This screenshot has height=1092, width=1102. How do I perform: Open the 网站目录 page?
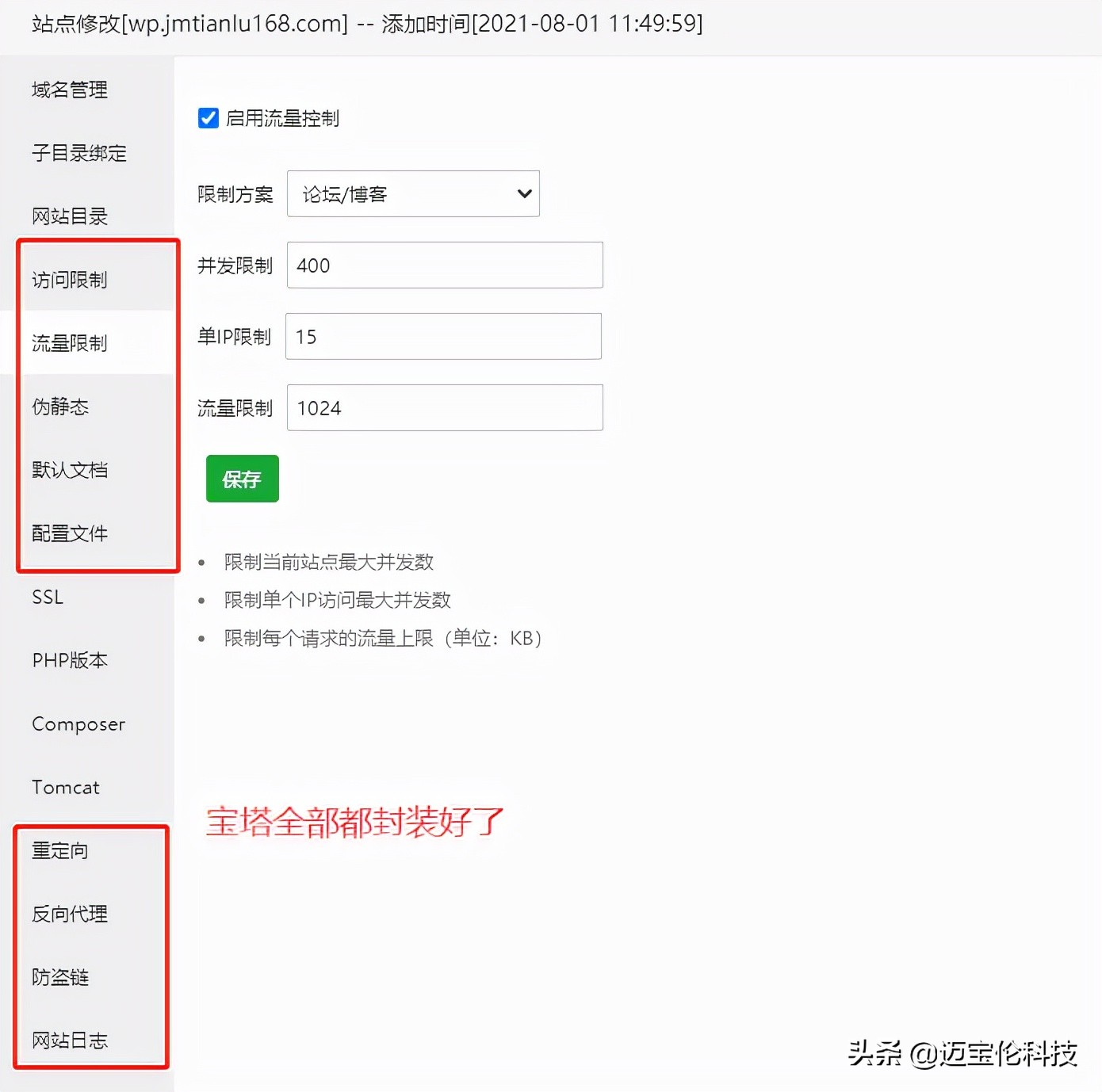(69, 216)
